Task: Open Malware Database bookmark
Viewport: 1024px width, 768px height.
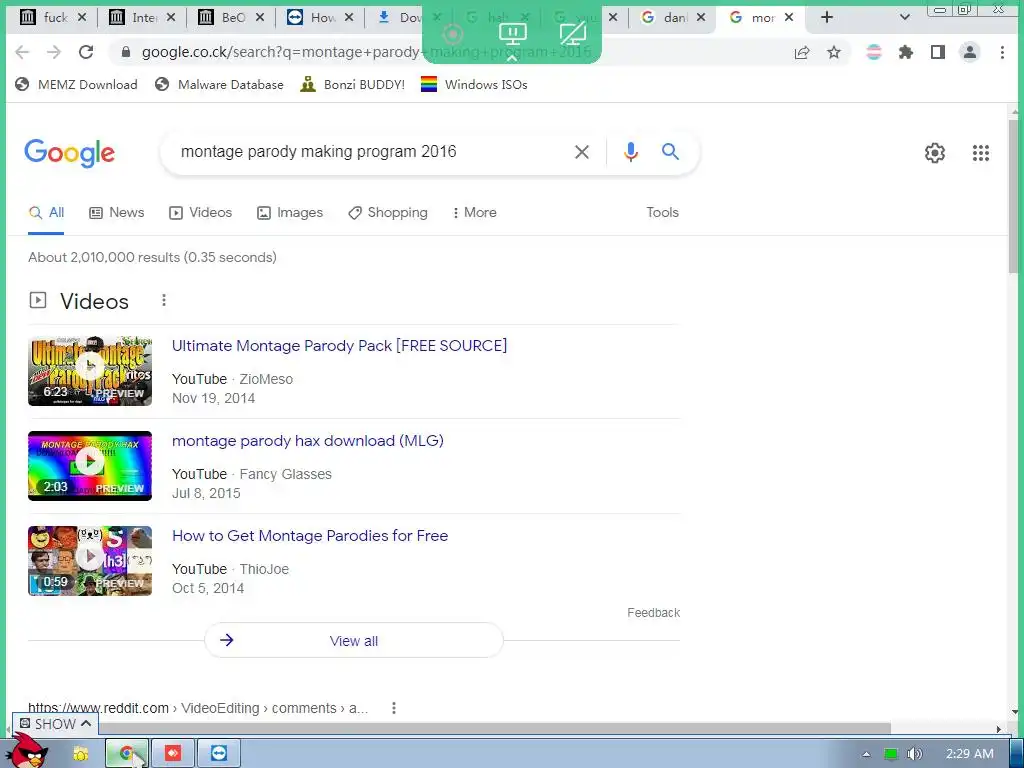Action: 219,84
